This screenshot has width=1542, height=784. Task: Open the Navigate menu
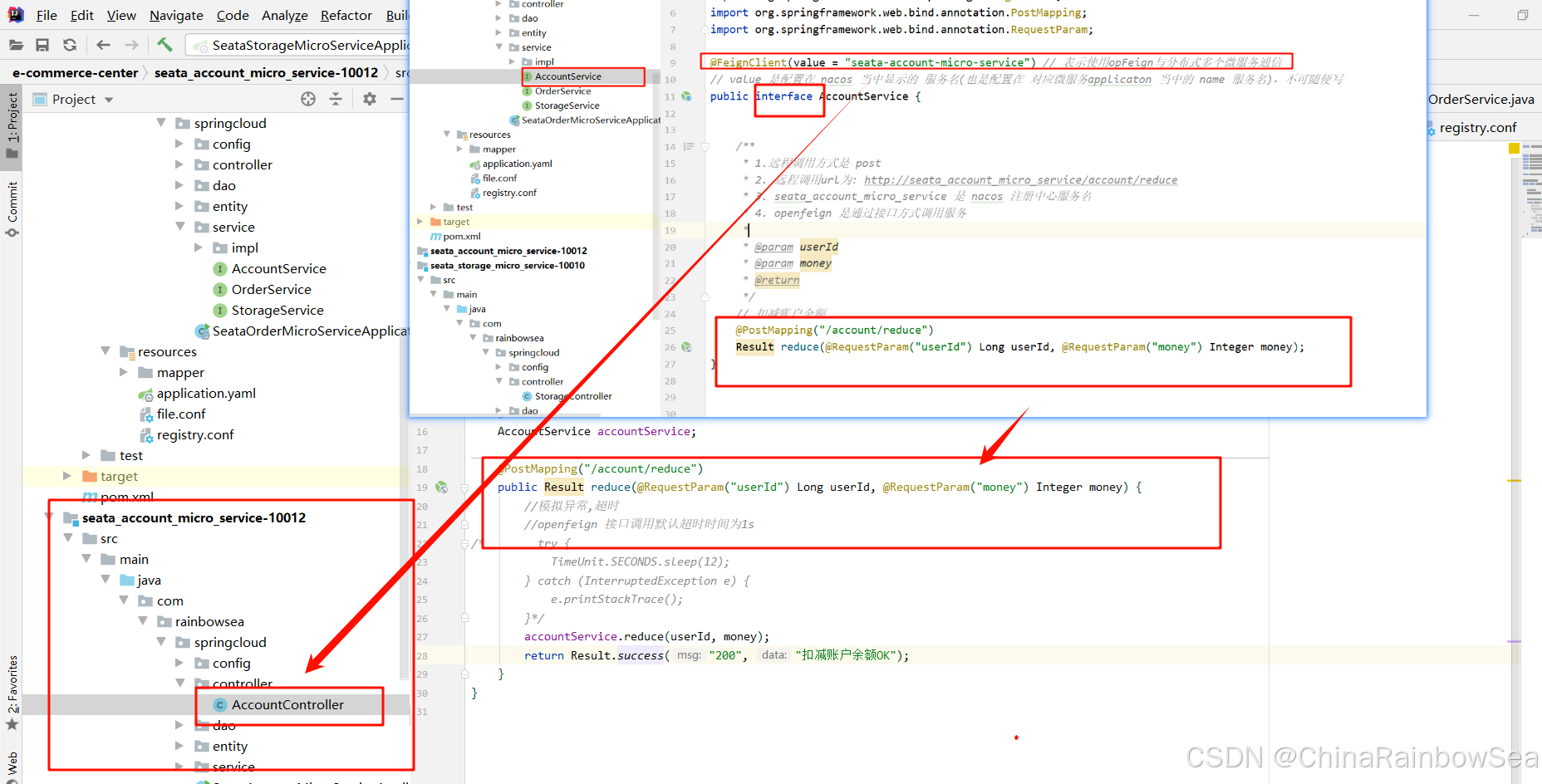[176, 15]
